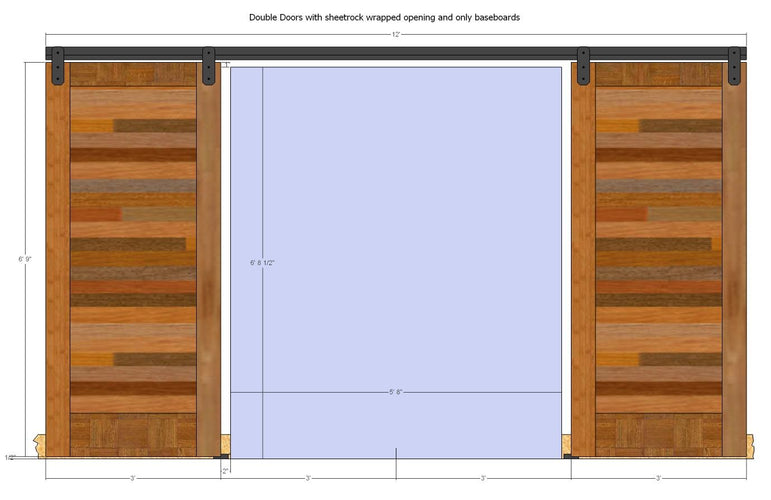771x500 pixels.
Task: Click the left door's right roller hanger
Action: [209, 66]
